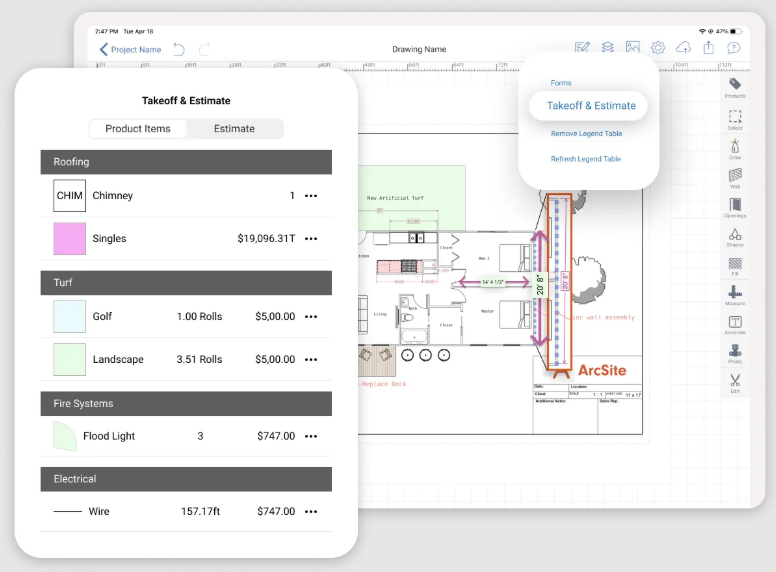
Task: Click Remove Legend Table
Action: pos(585,134)
